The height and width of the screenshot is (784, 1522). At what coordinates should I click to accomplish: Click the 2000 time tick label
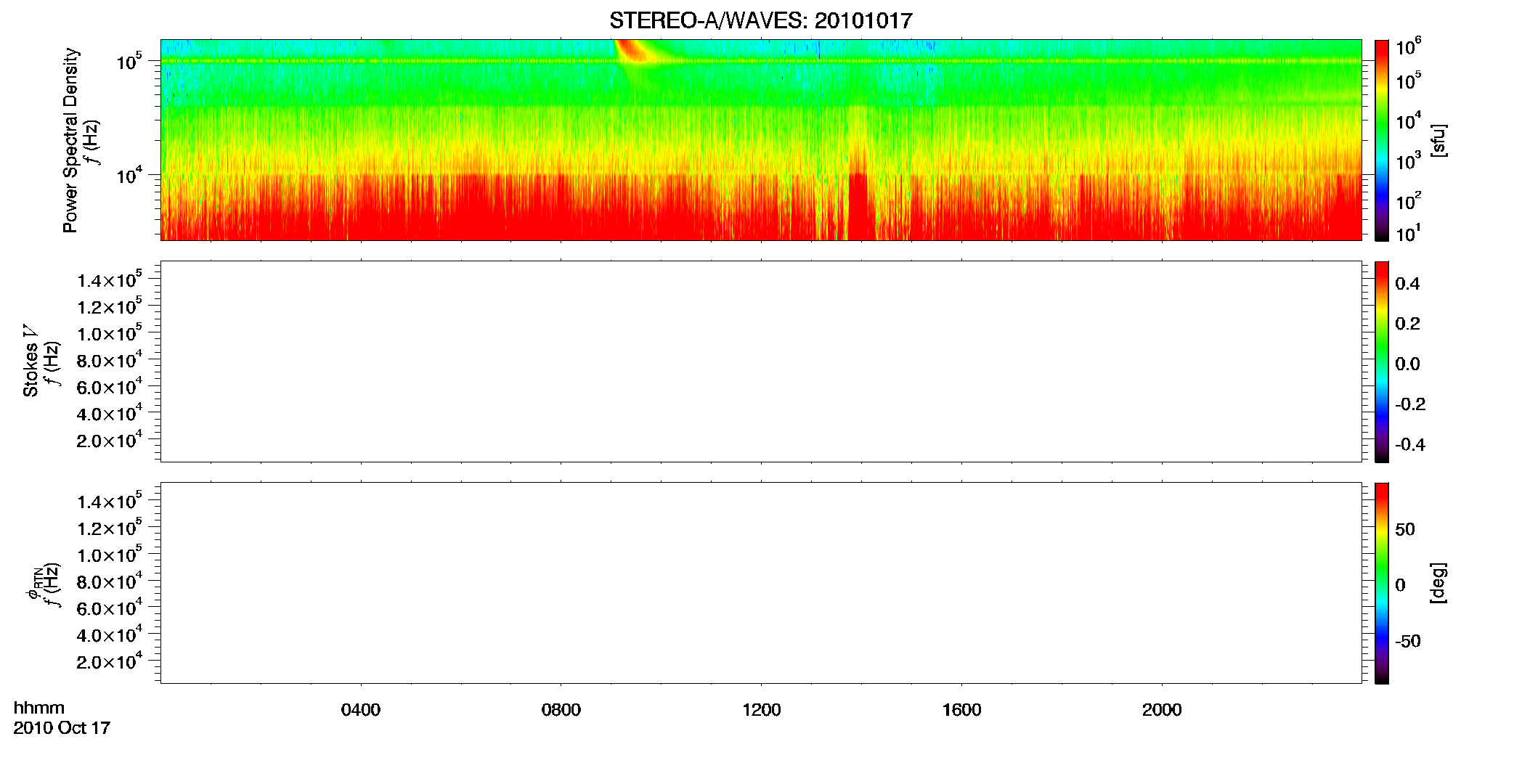click(1162, 710)
